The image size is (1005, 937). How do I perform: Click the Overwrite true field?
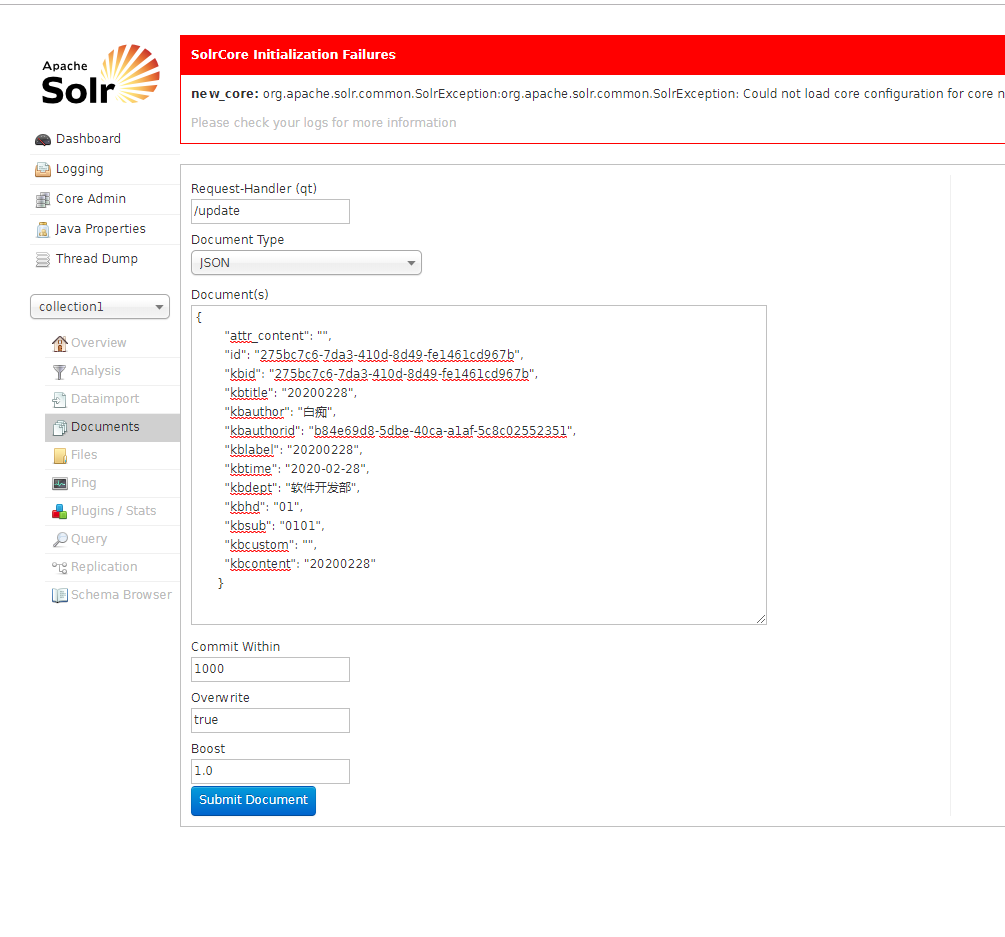(270, 720)
